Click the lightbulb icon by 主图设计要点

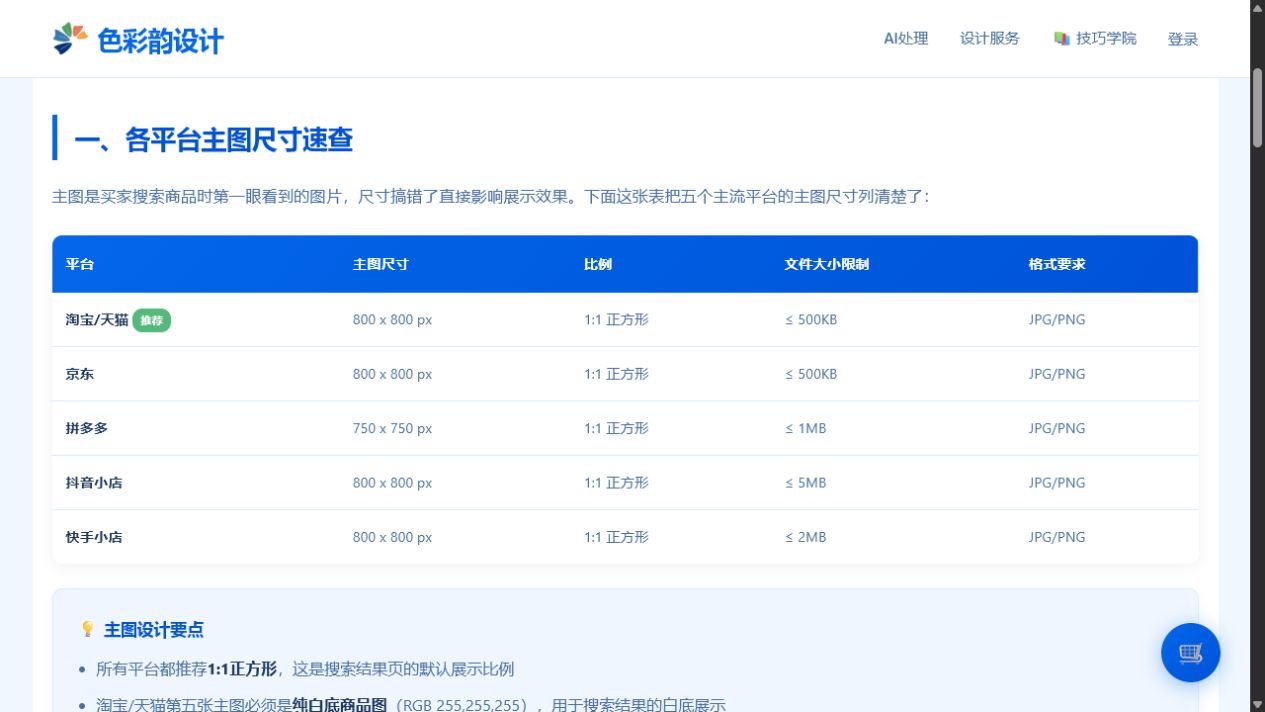pyautogui.click(x=88, y=629)
